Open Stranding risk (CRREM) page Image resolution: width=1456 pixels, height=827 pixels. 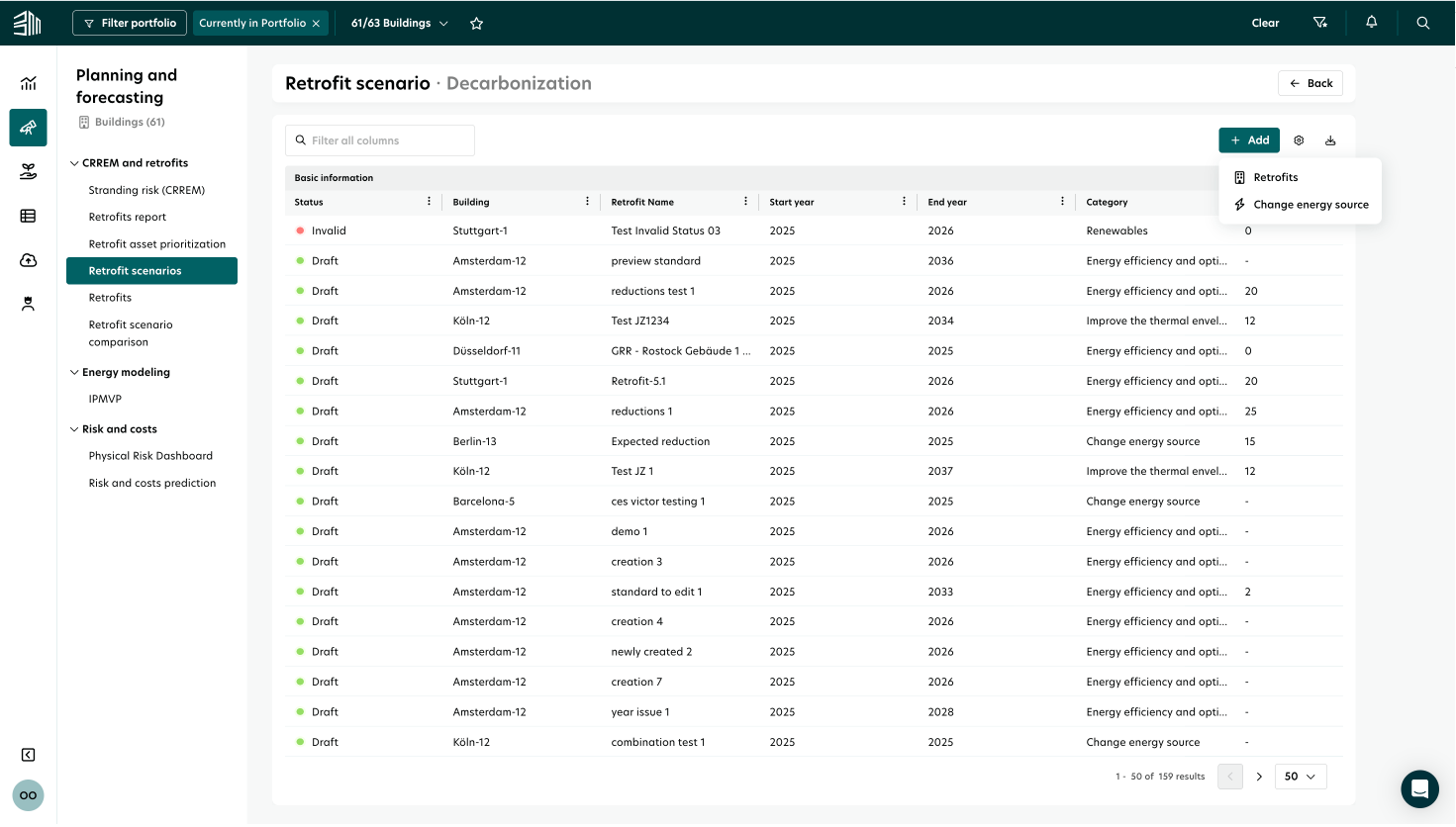146,190
